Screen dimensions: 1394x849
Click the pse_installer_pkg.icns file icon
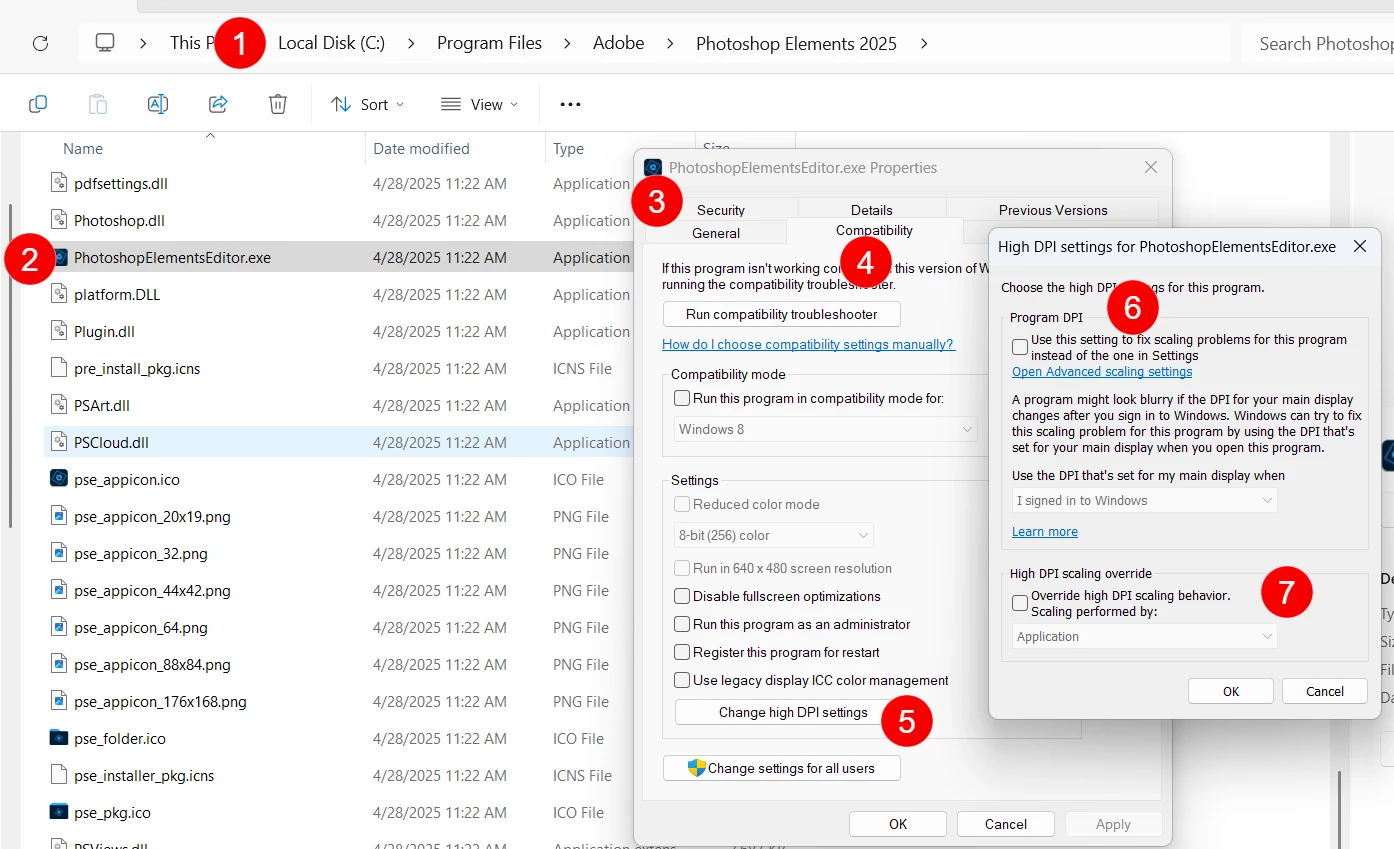click(x=59, y=775)
